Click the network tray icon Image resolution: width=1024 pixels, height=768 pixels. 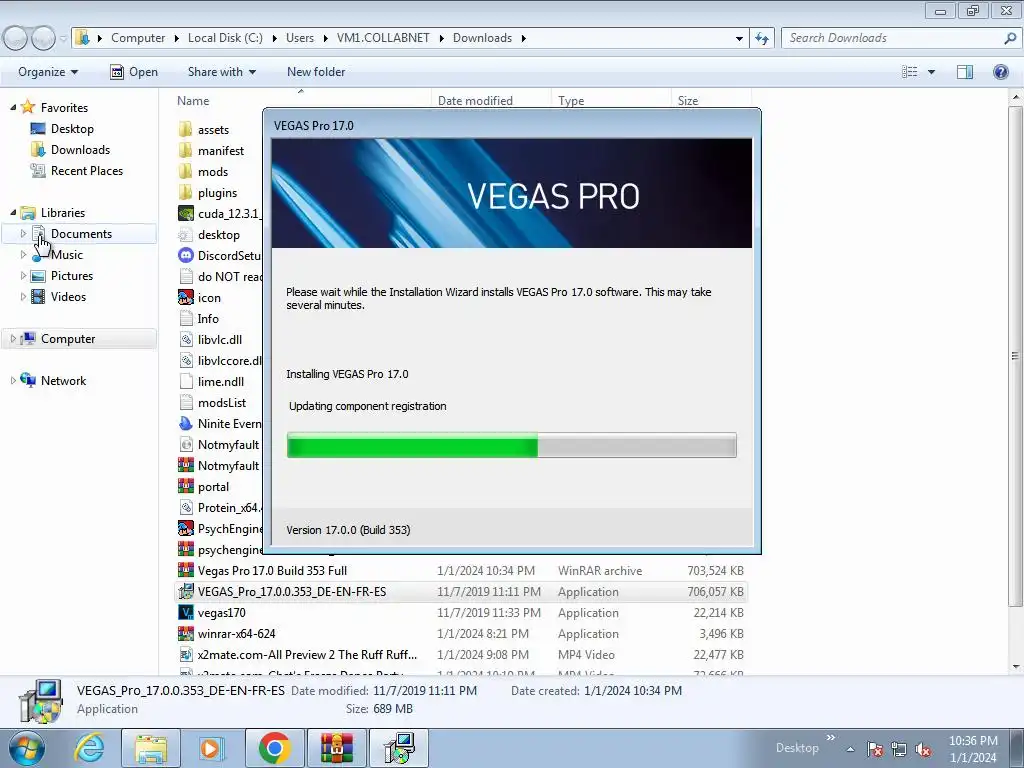pyautogui.click(x=899, y=750)
